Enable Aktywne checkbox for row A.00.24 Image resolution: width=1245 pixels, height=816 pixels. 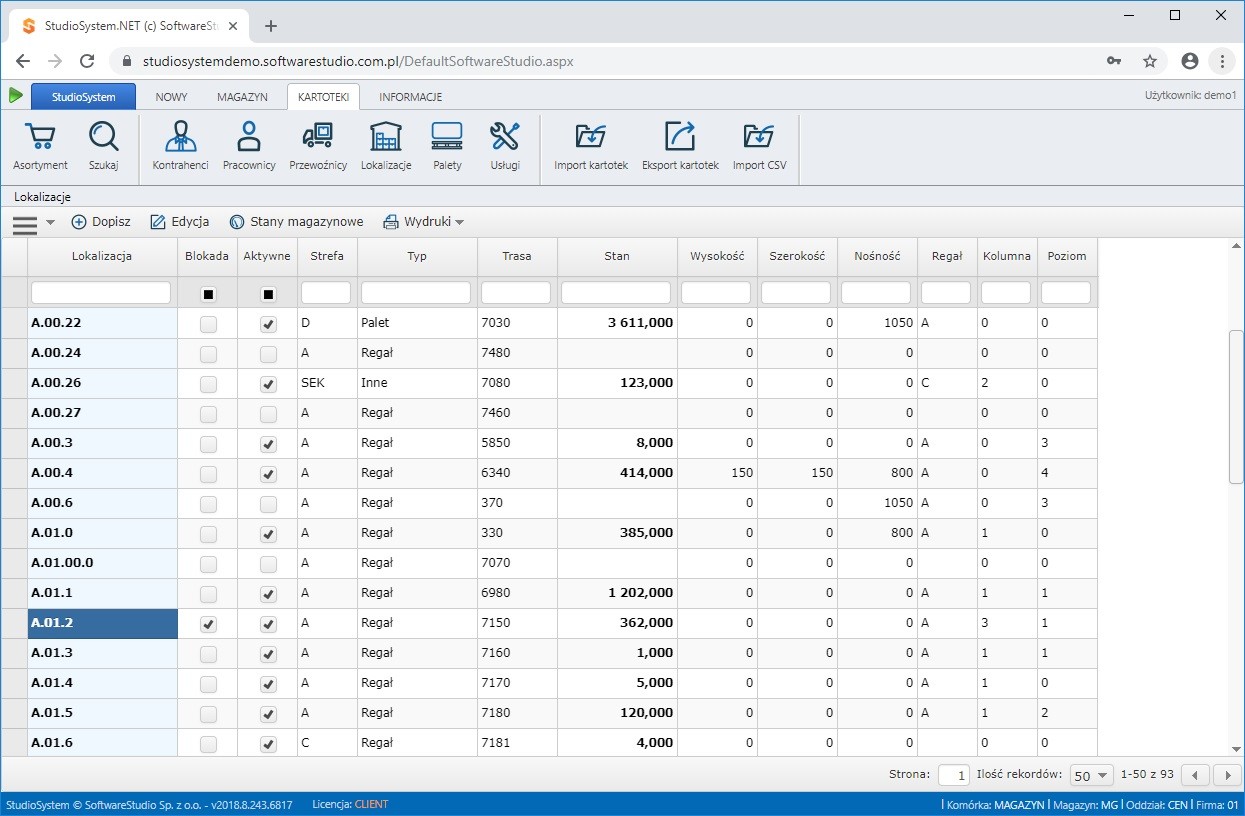tap(268, 354)
